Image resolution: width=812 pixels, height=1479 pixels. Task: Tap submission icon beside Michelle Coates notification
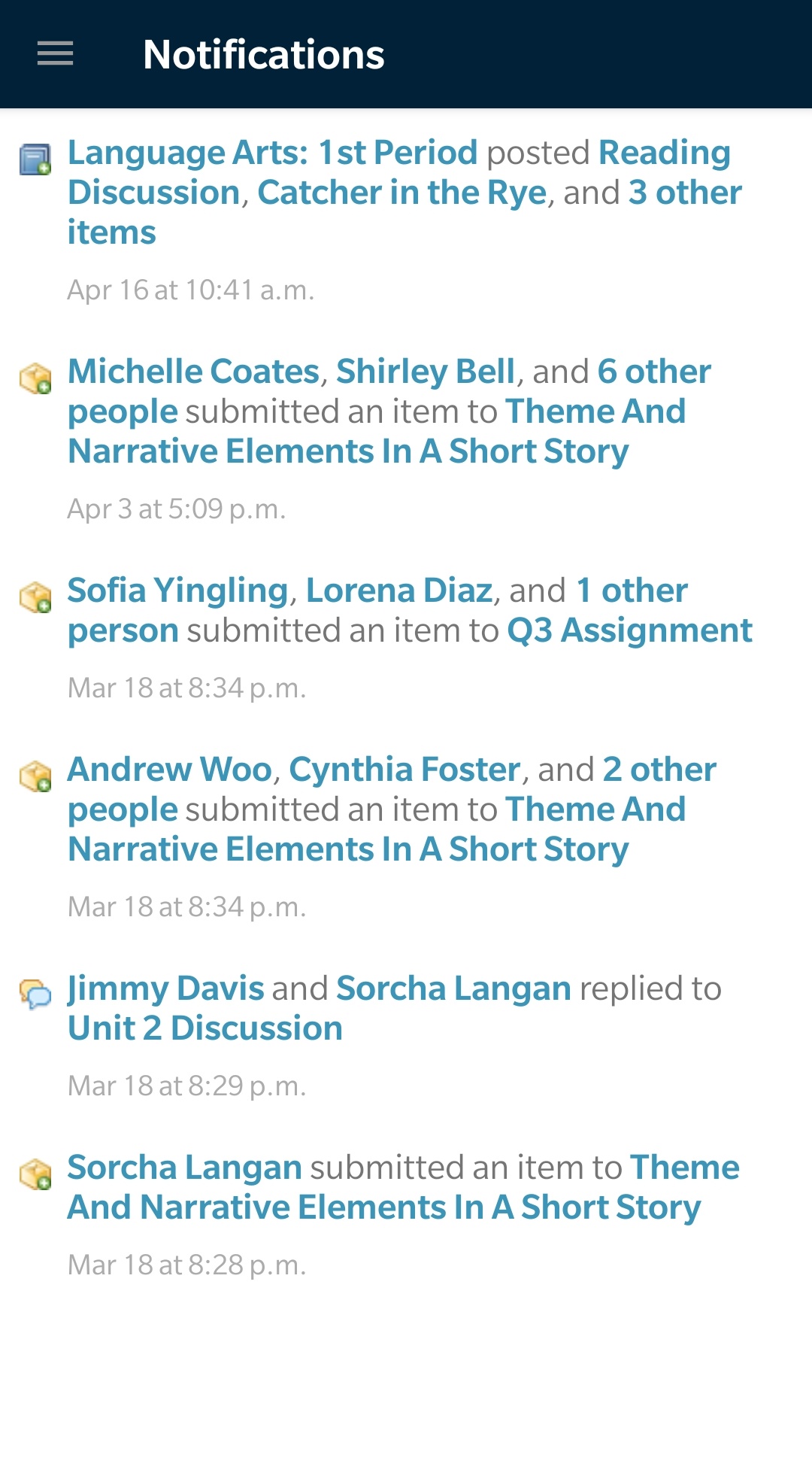click(35, 378)
